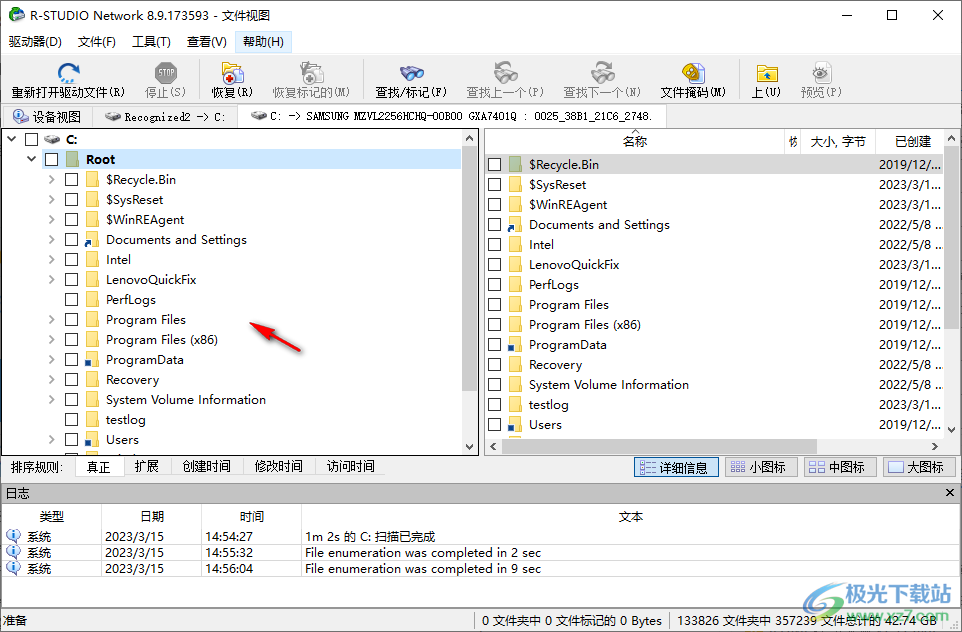Sort by extension (扩展)
962x632 pixels.
pyautogui.click(x=147, y=466)
